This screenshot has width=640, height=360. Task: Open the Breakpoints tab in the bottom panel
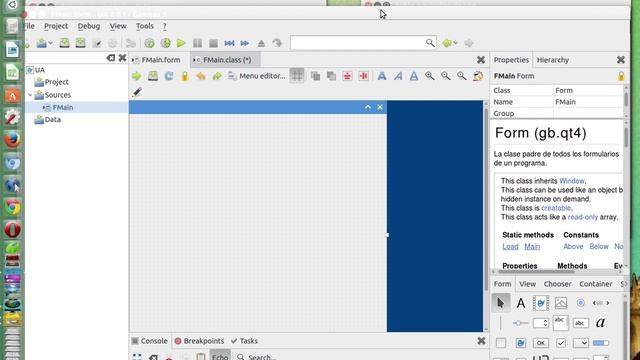[x=199, y=341]
